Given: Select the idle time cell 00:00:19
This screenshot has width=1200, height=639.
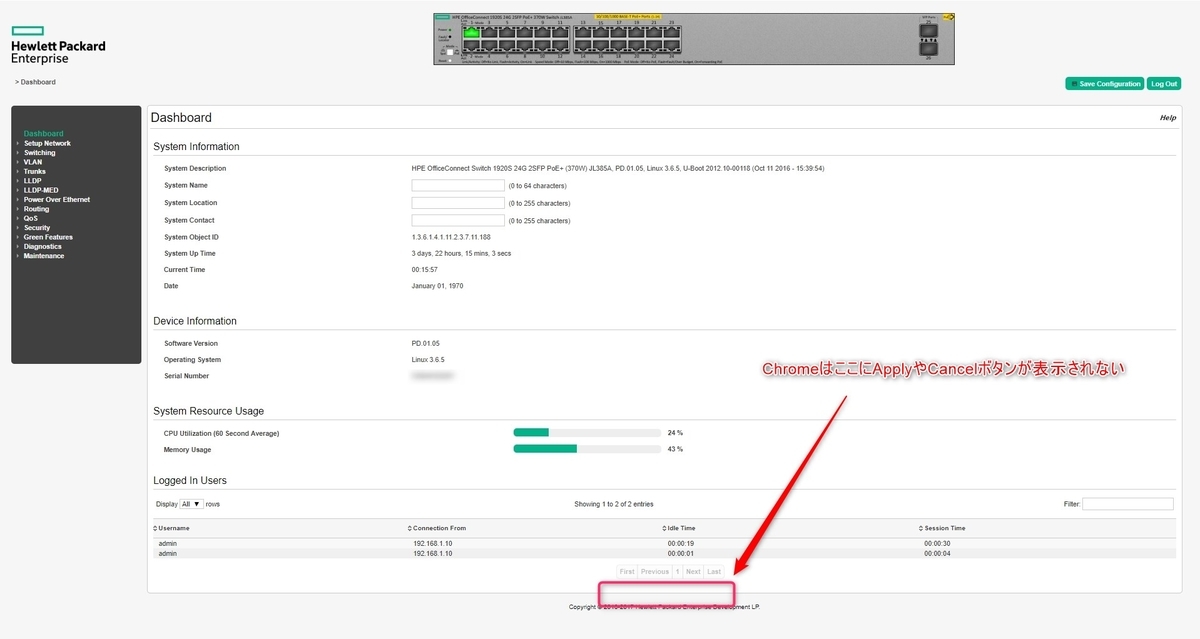Looking at the screenshot, I should tap(681, 544).
